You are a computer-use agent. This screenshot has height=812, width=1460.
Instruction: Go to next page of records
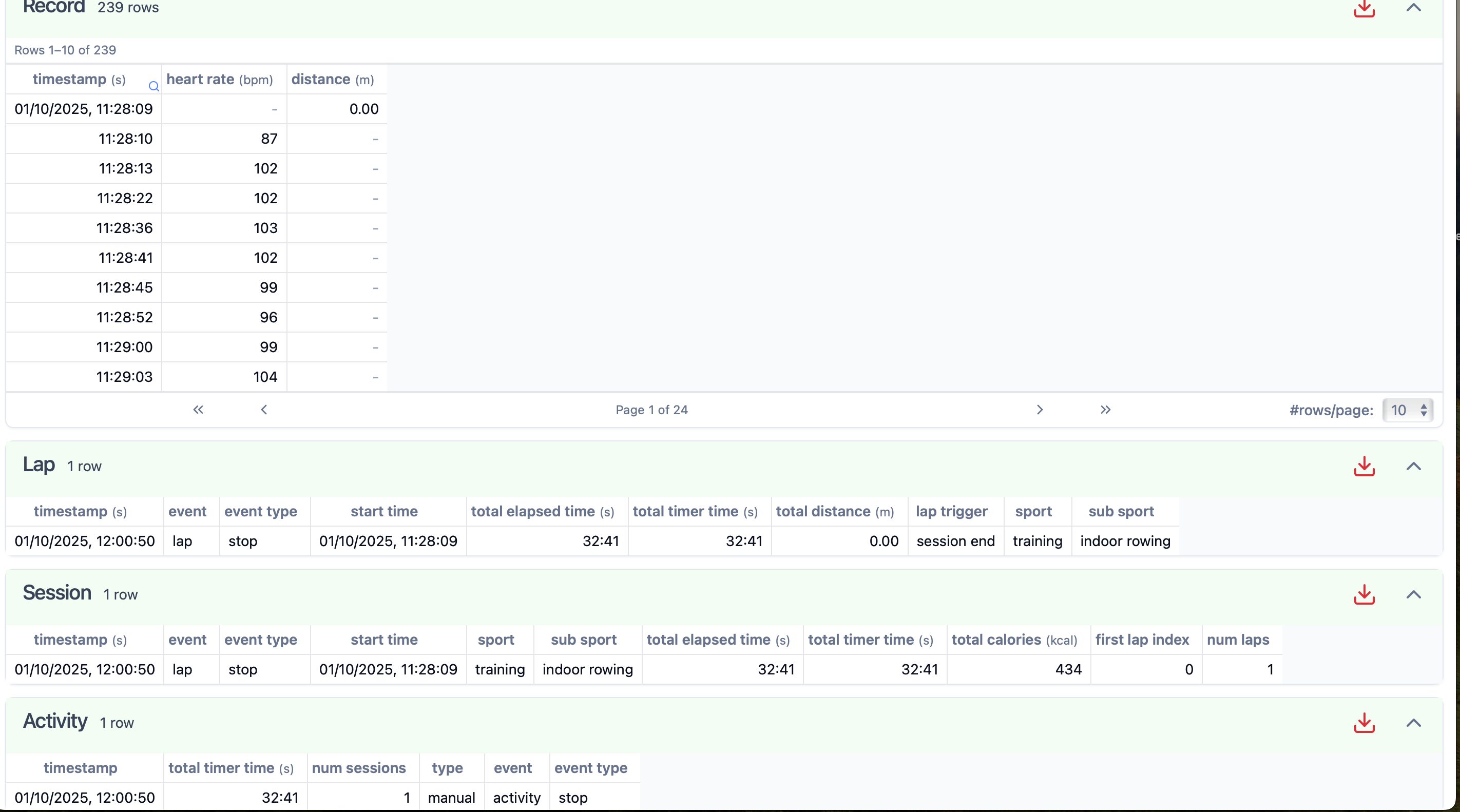1039,410
